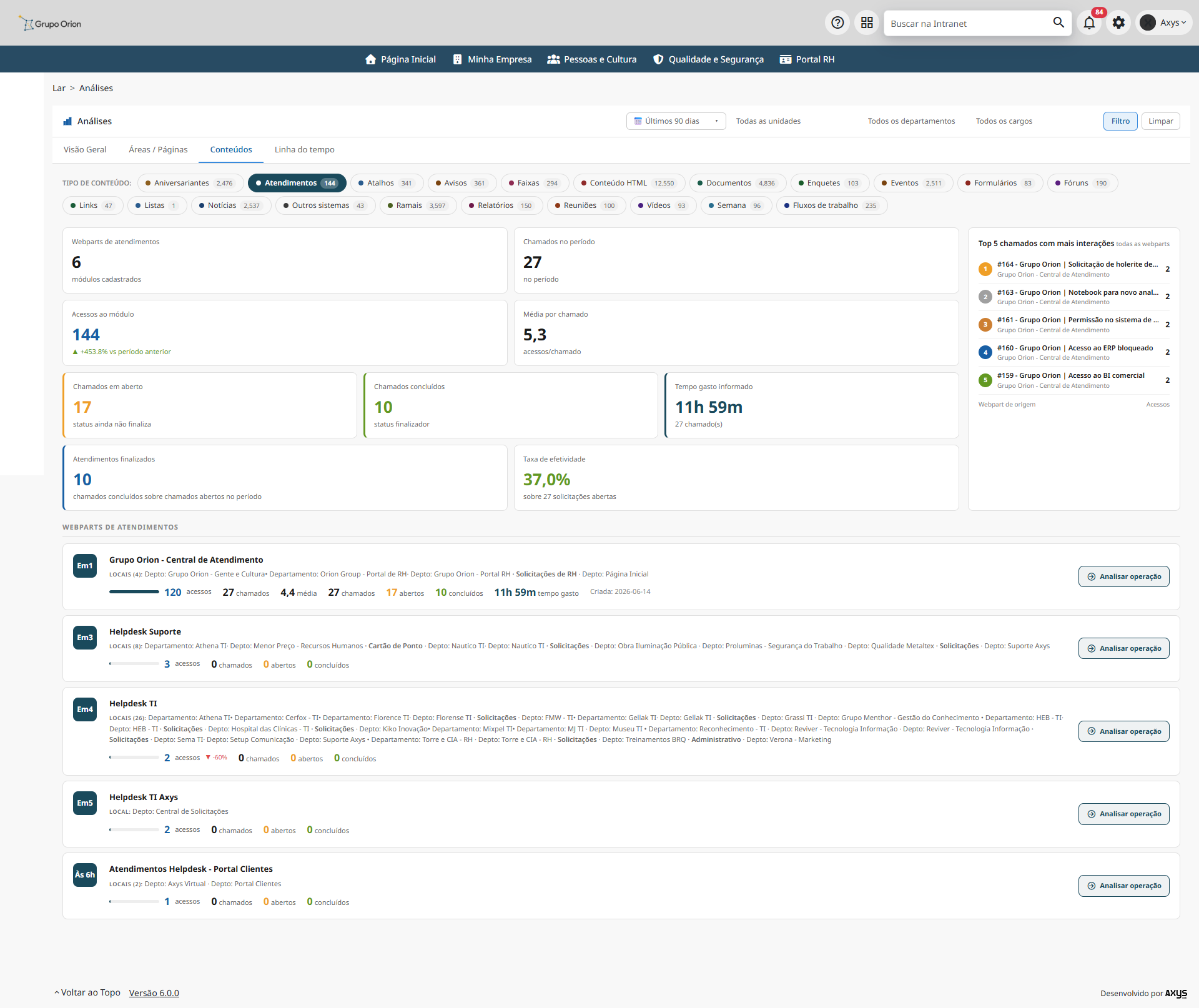Click Voltar ao Topo link
The width and height of the screenshot is (1199, 1008).
pos(87,993)
